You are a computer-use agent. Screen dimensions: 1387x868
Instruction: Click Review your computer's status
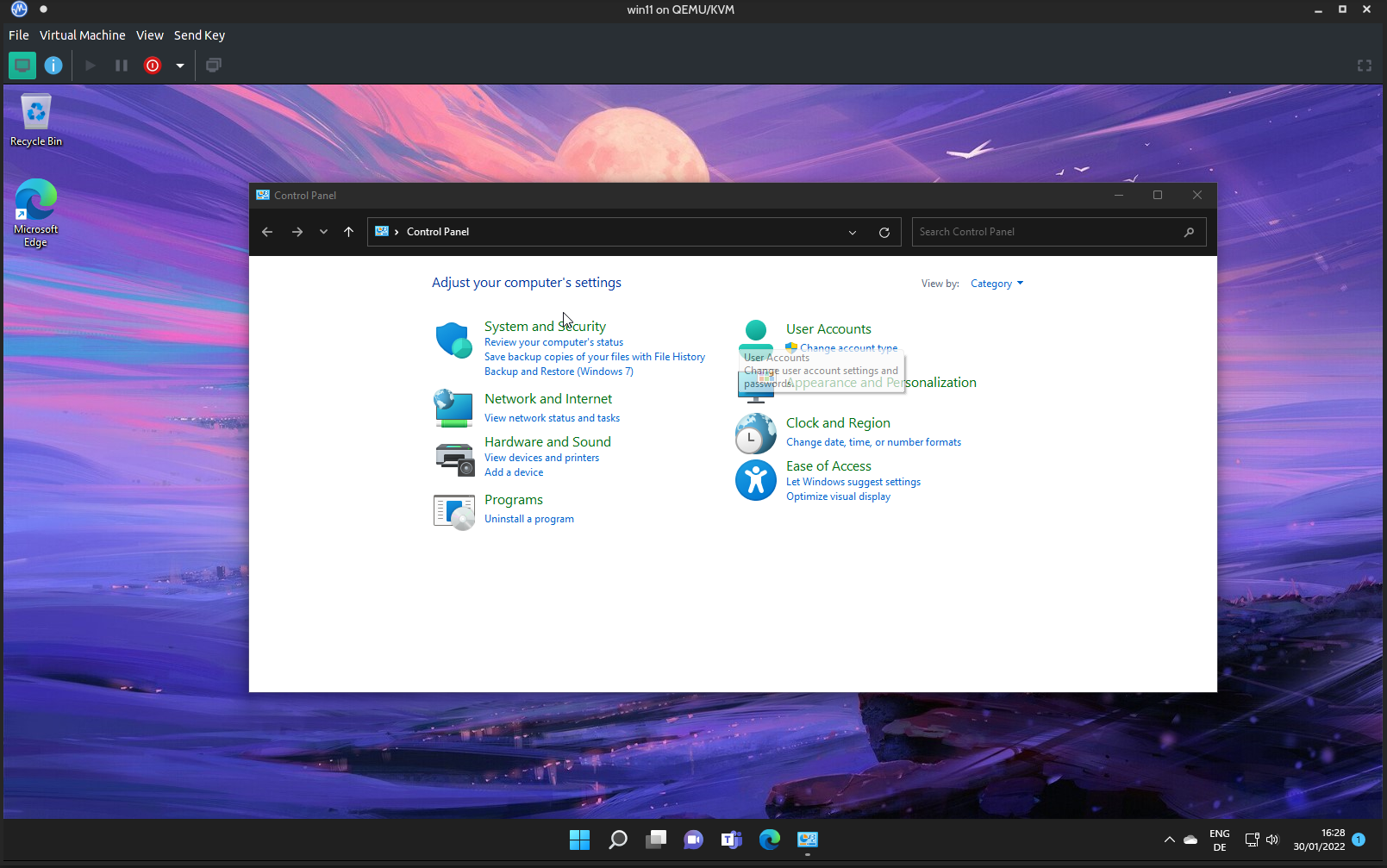(x=553, y=342)
